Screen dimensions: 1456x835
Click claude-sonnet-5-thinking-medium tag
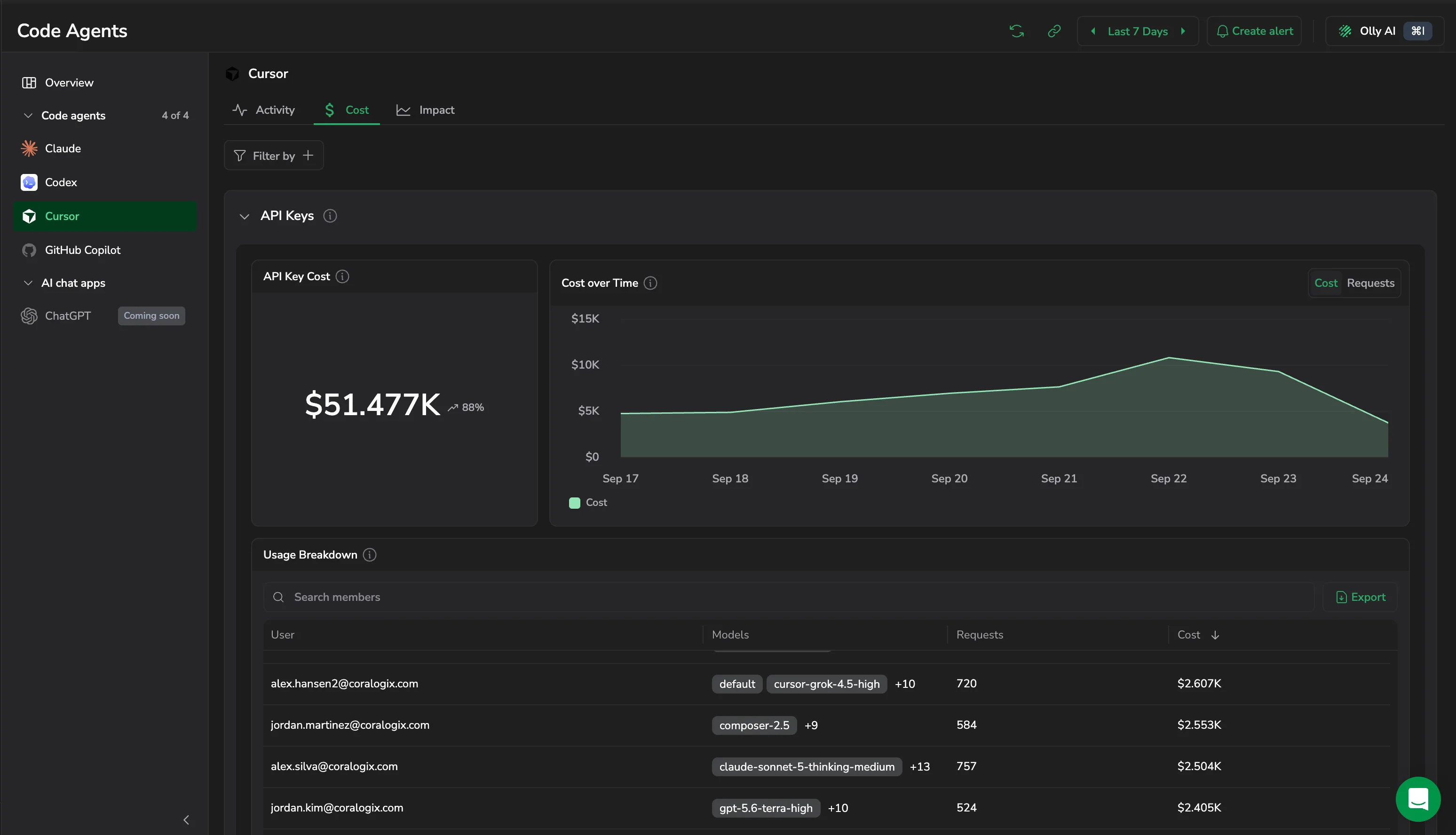tap(807, 766)
